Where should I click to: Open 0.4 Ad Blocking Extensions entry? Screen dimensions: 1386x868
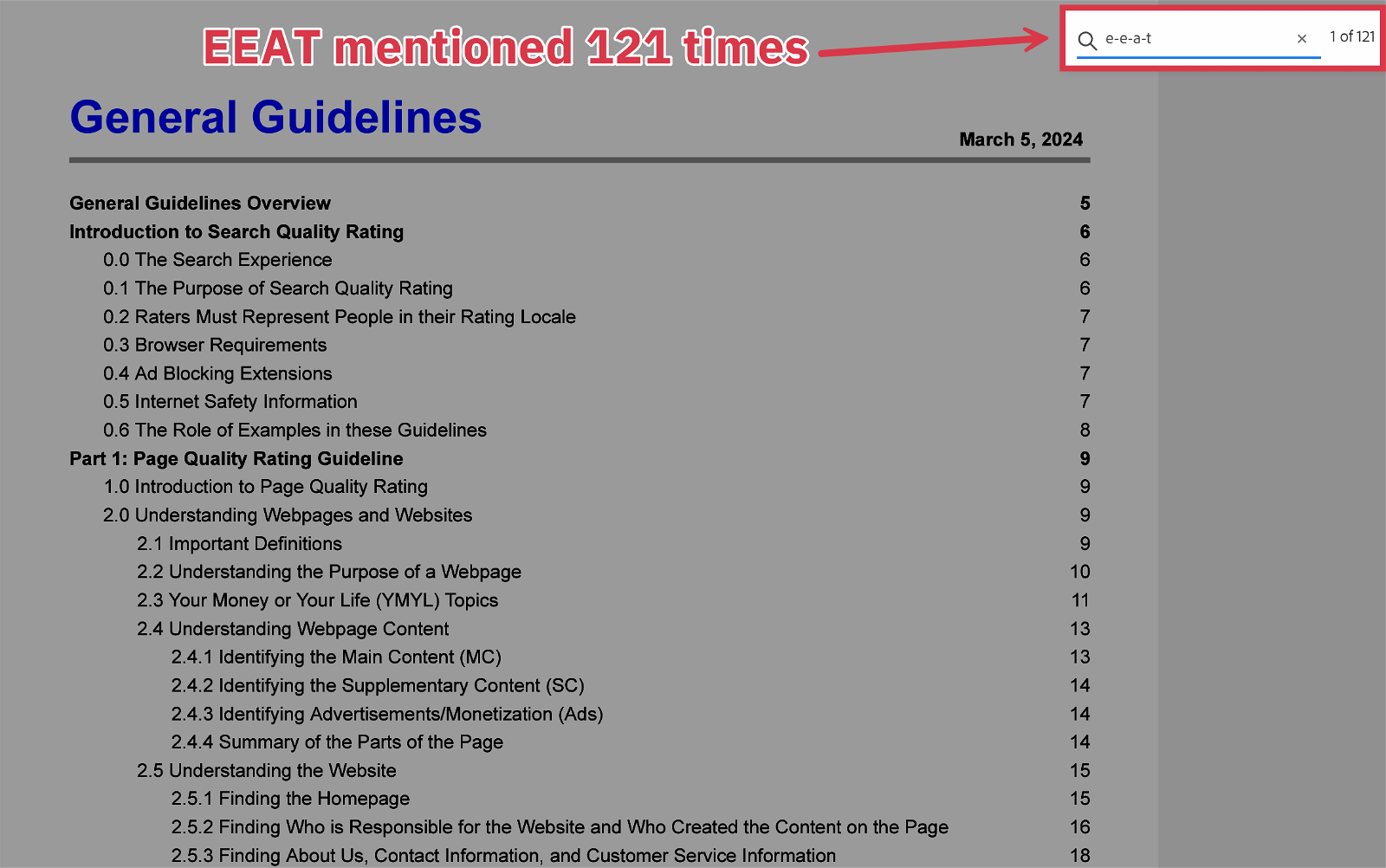[217, 373]
